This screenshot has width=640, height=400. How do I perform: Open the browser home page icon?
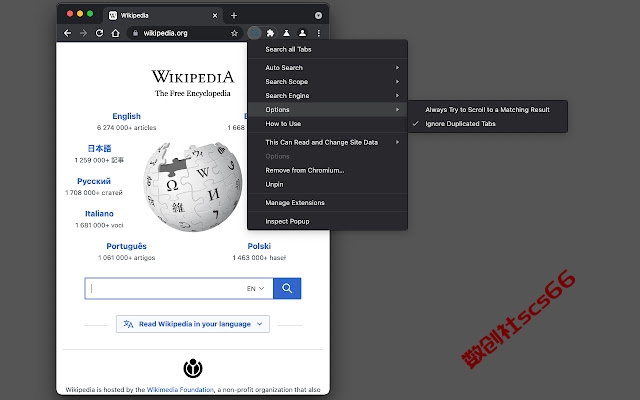click(x=116, y=33)
